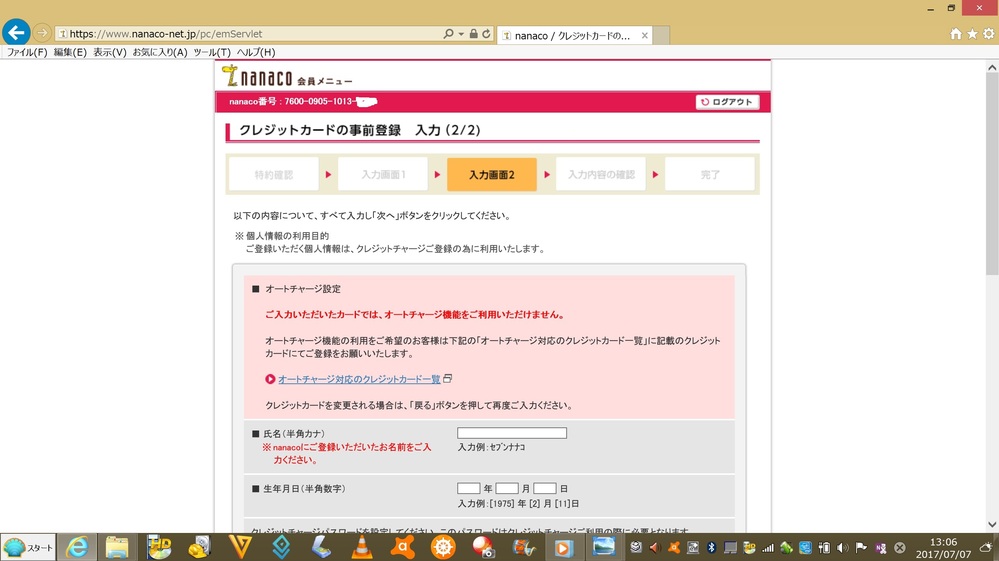This screenshot has width=999, height=561.
Task: Open the お気に入り(A) menu
Action: pyautogui.click(x=160, y=52)
